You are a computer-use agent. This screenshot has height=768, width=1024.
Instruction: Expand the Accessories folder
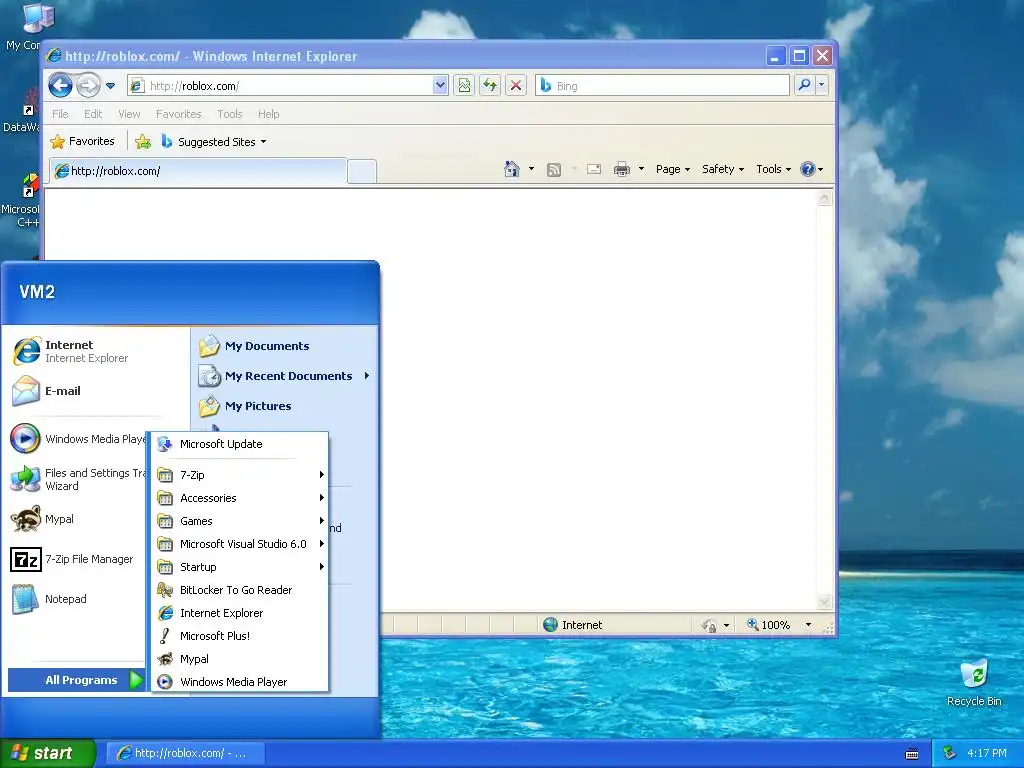240,498
